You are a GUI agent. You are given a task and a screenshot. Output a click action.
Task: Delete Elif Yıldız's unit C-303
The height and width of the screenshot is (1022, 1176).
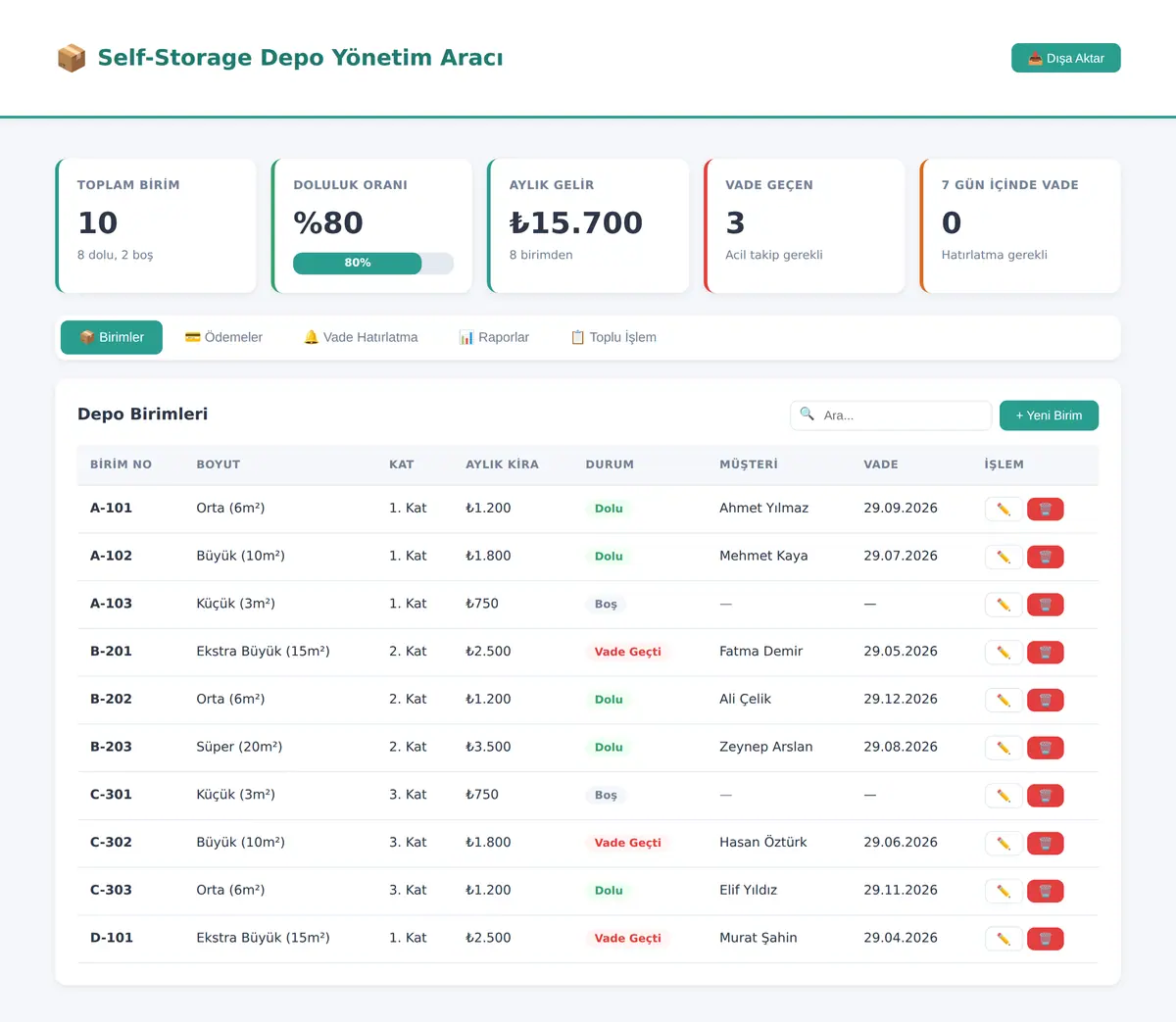pyautogui.click(x=1045, y=892)
